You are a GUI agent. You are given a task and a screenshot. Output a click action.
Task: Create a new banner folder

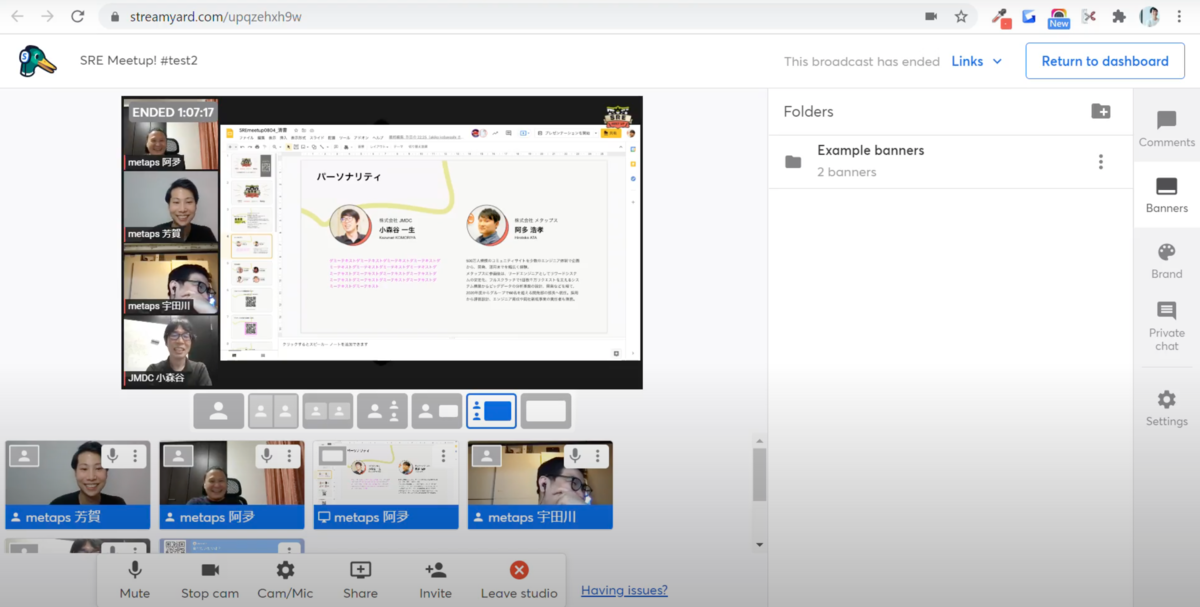[x=1100, y=111]
